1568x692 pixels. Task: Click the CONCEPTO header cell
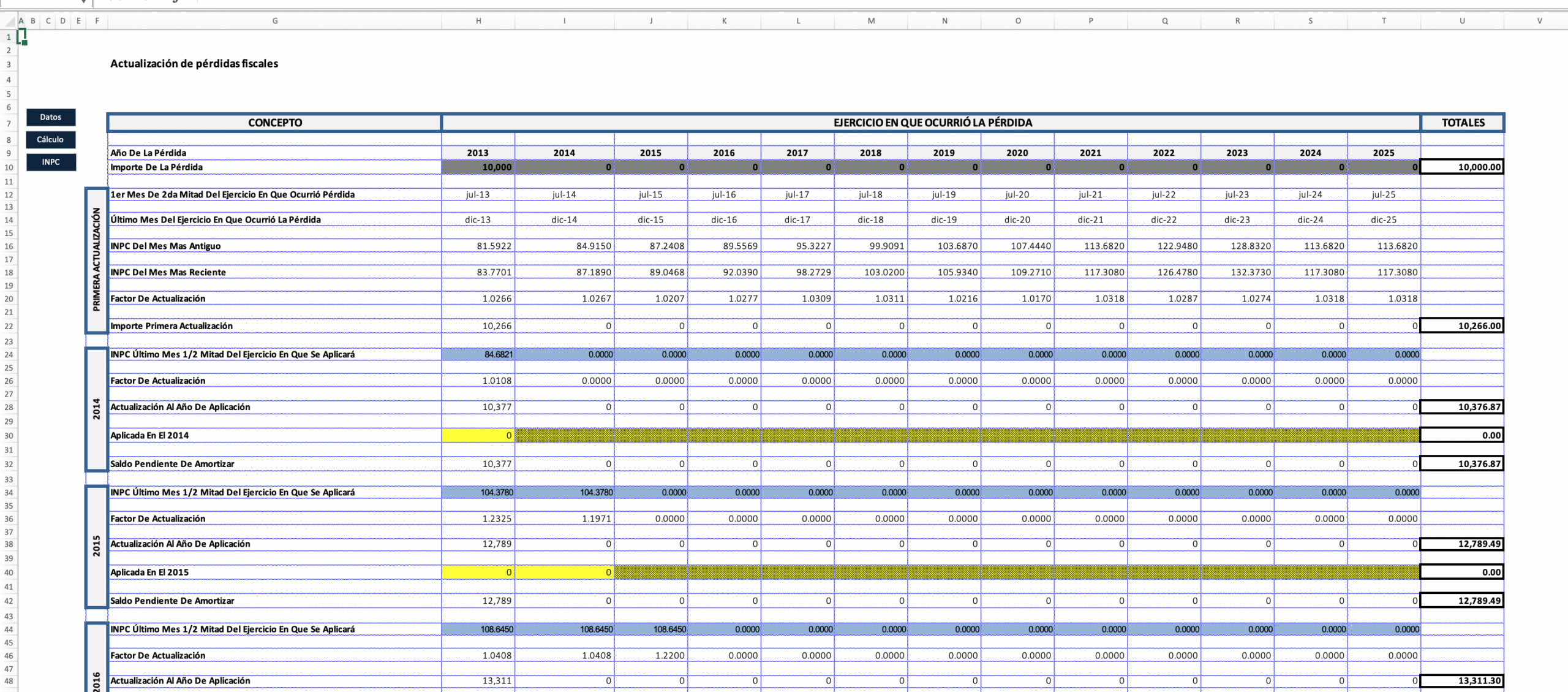point(275,123)
